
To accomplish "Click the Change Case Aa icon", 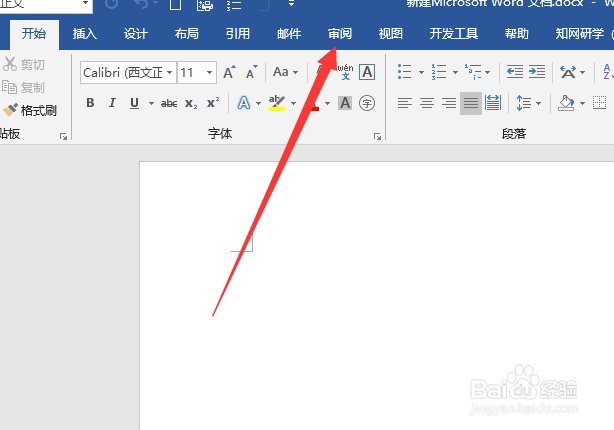I will pyautogui.click(x=281, y=72).
